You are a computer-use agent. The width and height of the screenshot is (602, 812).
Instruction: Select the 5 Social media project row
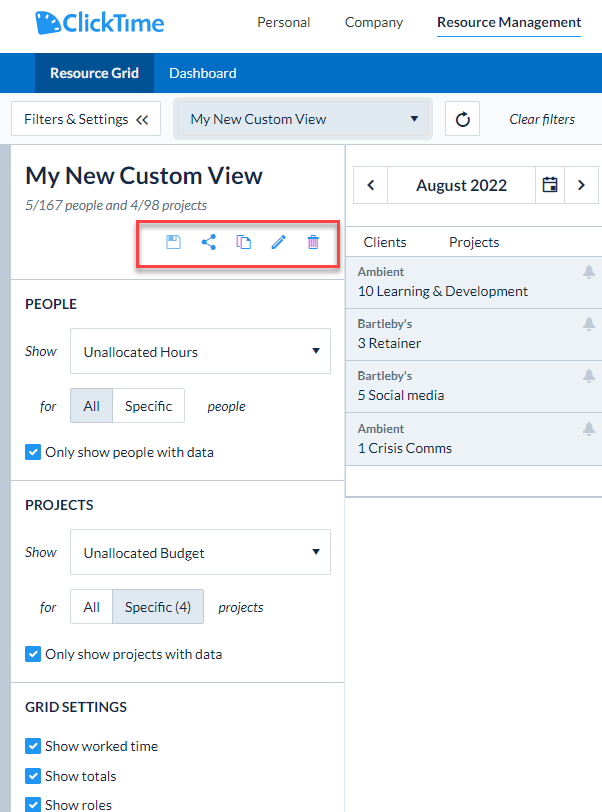[474, 387]
